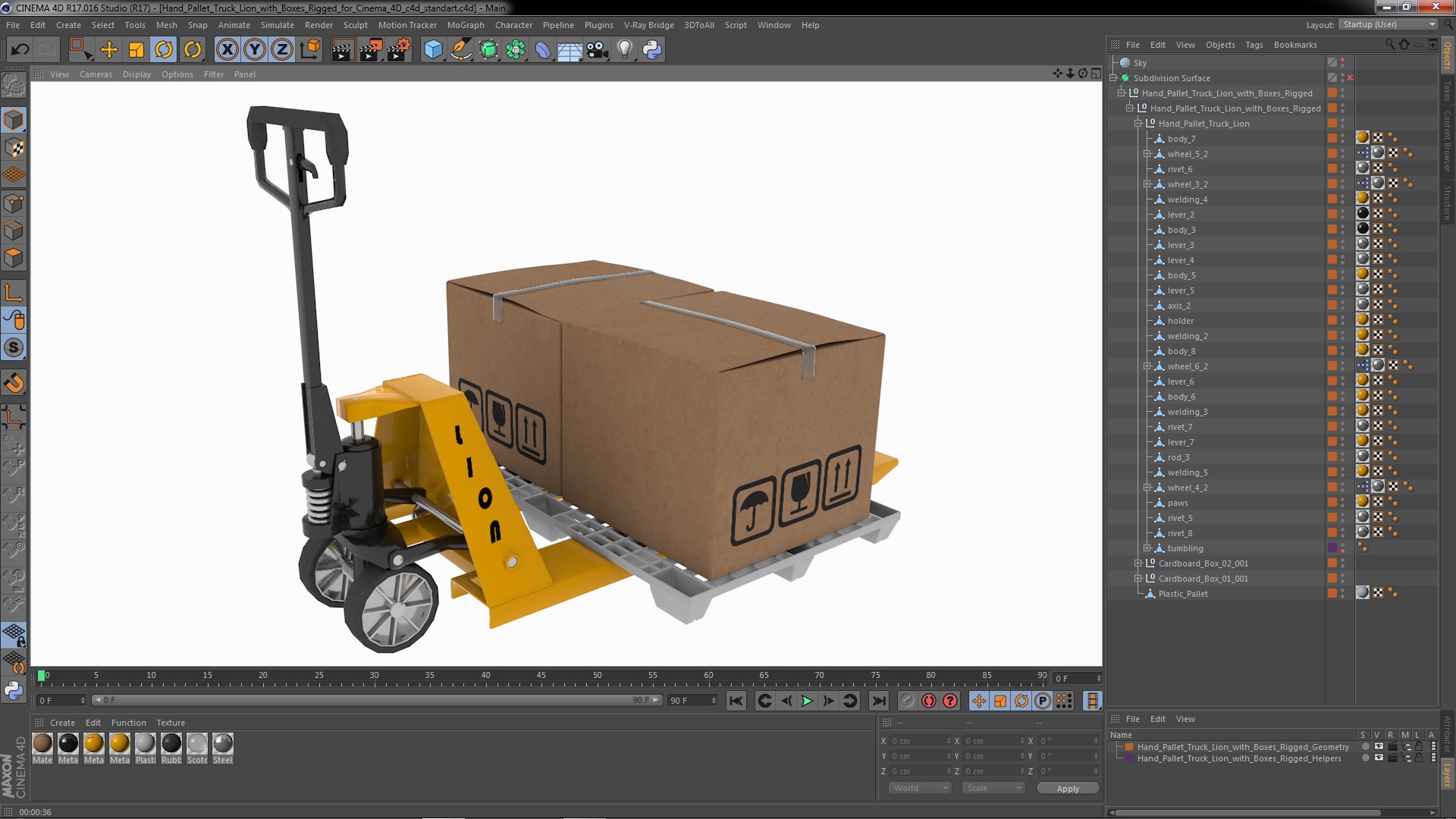Click the Undo arrow icon
The height and width of the screenshot is (819, 1456).
(x=20, y=50)
